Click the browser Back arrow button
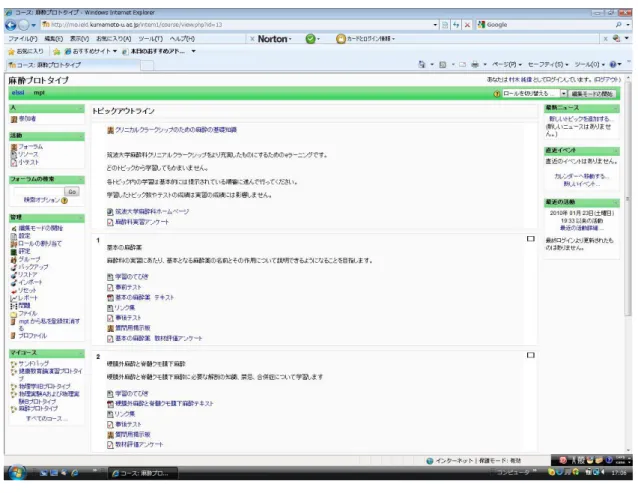This screenshot has width=638, height=493. (x=11, y=25)
